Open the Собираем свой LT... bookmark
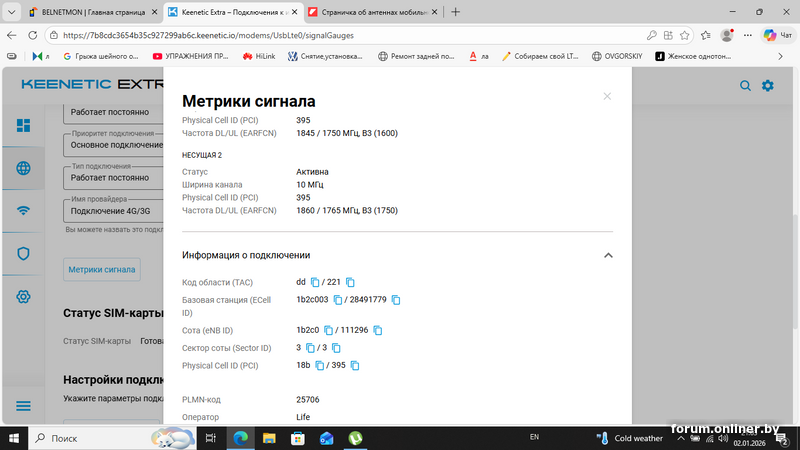Image resolution: width=800 pixels, height=450 pixels. tap(540, 56)
